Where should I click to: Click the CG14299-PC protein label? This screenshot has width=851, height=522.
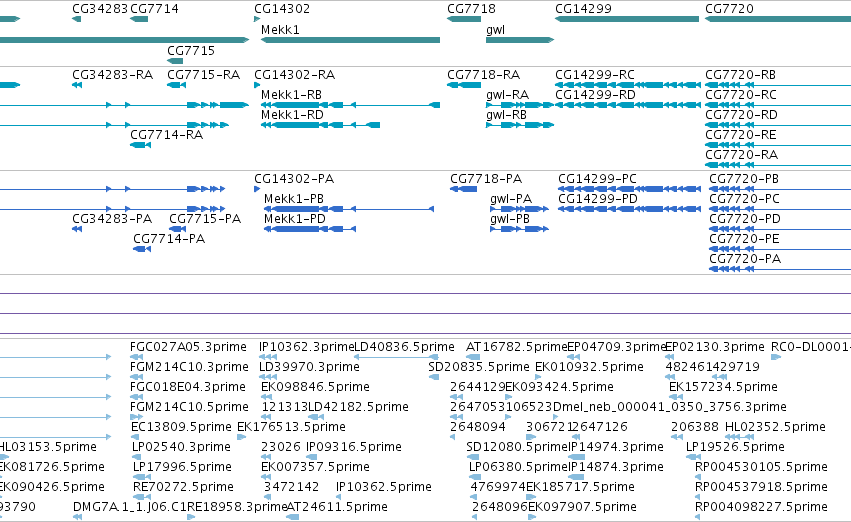pyautogui.click(x=598, y=179)
